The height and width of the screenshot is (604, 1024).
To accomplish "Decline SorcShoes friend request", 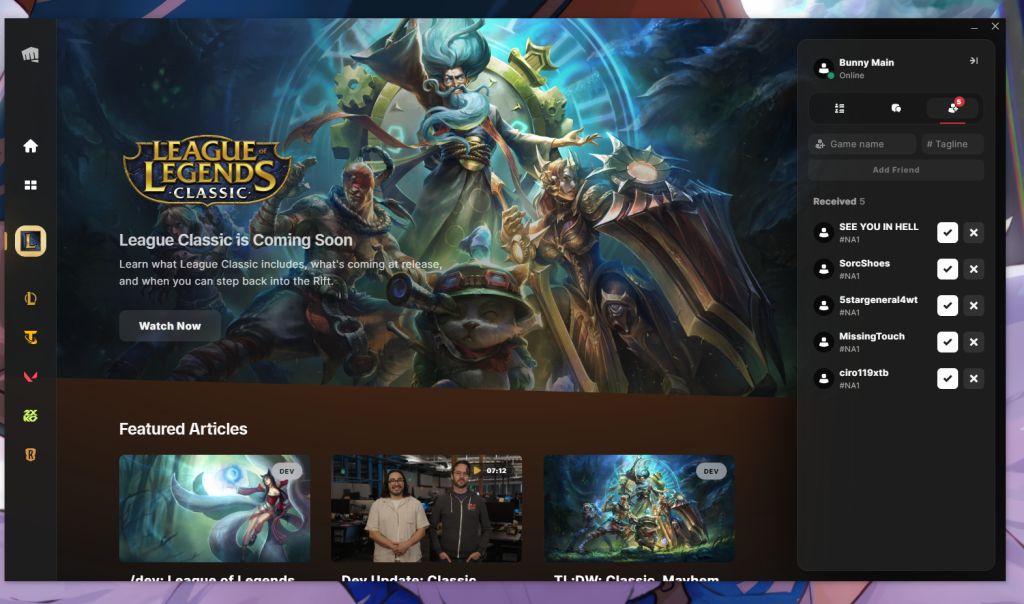I will click(x=973, y=269).
